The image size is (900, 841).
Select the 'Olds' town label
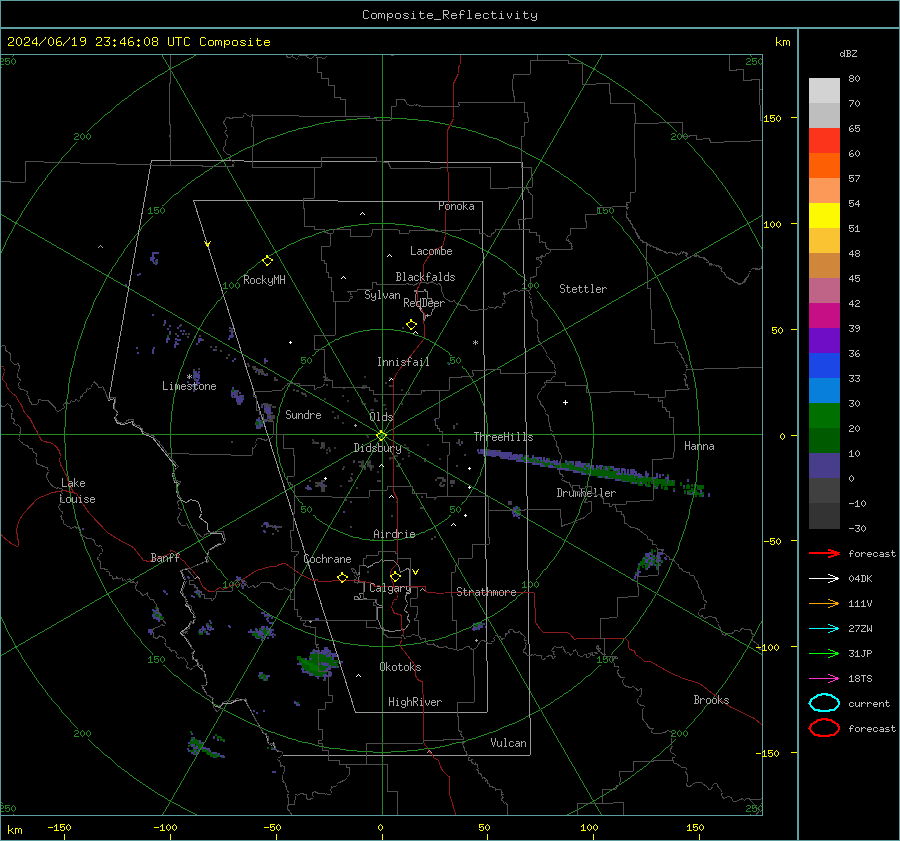(381, 417)
